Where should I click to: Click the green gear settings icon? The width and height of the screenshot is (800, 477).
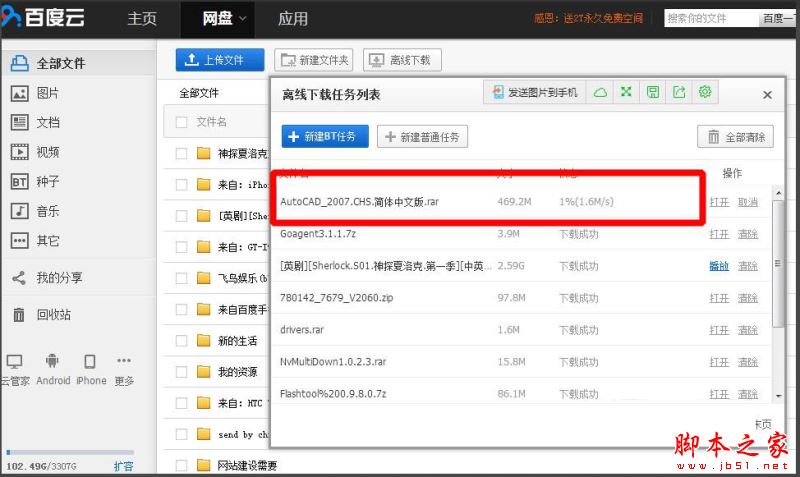(705, 92)
